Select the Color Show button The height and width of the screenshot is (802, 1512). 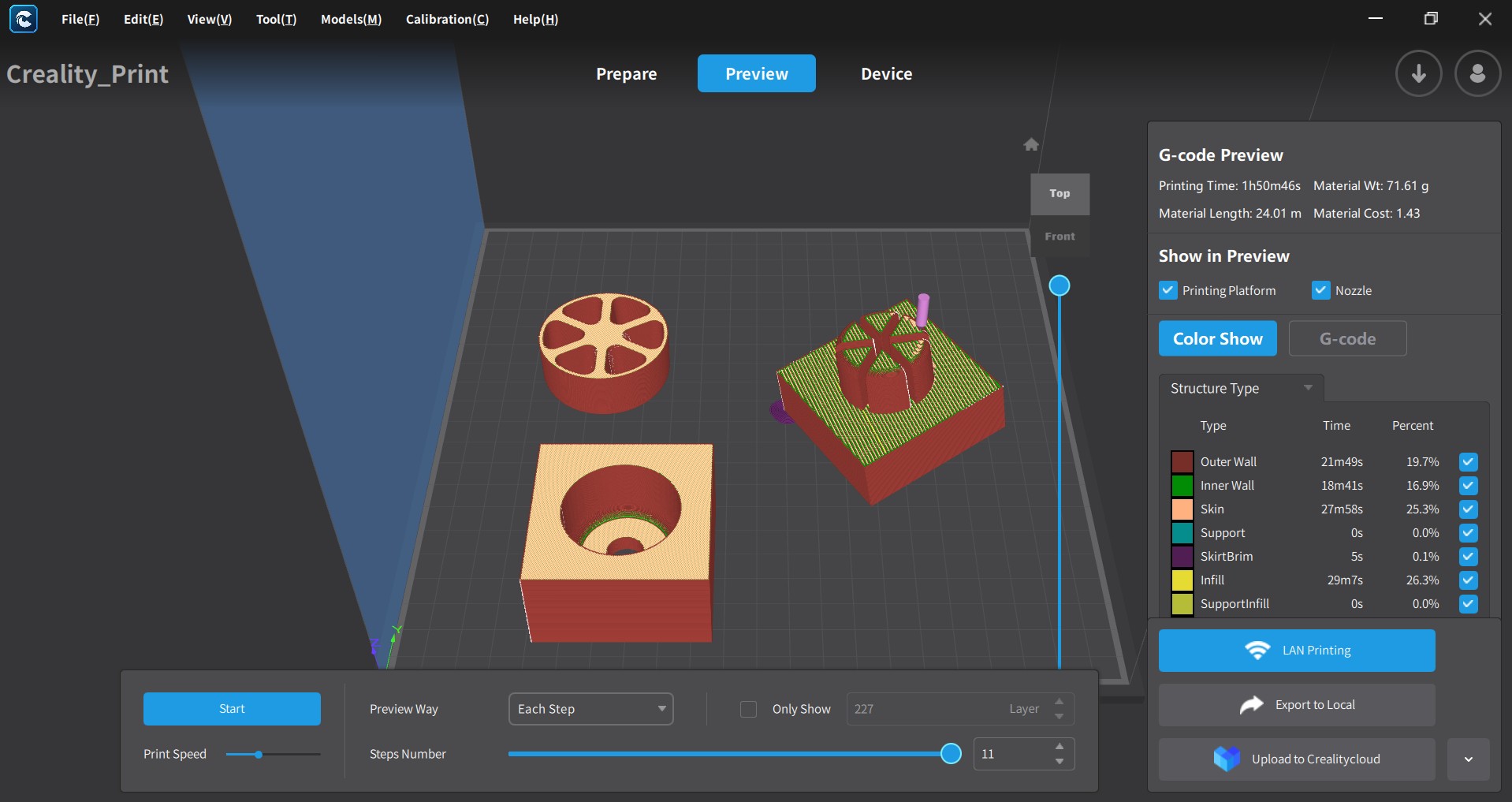click(x=1218, y=338)
